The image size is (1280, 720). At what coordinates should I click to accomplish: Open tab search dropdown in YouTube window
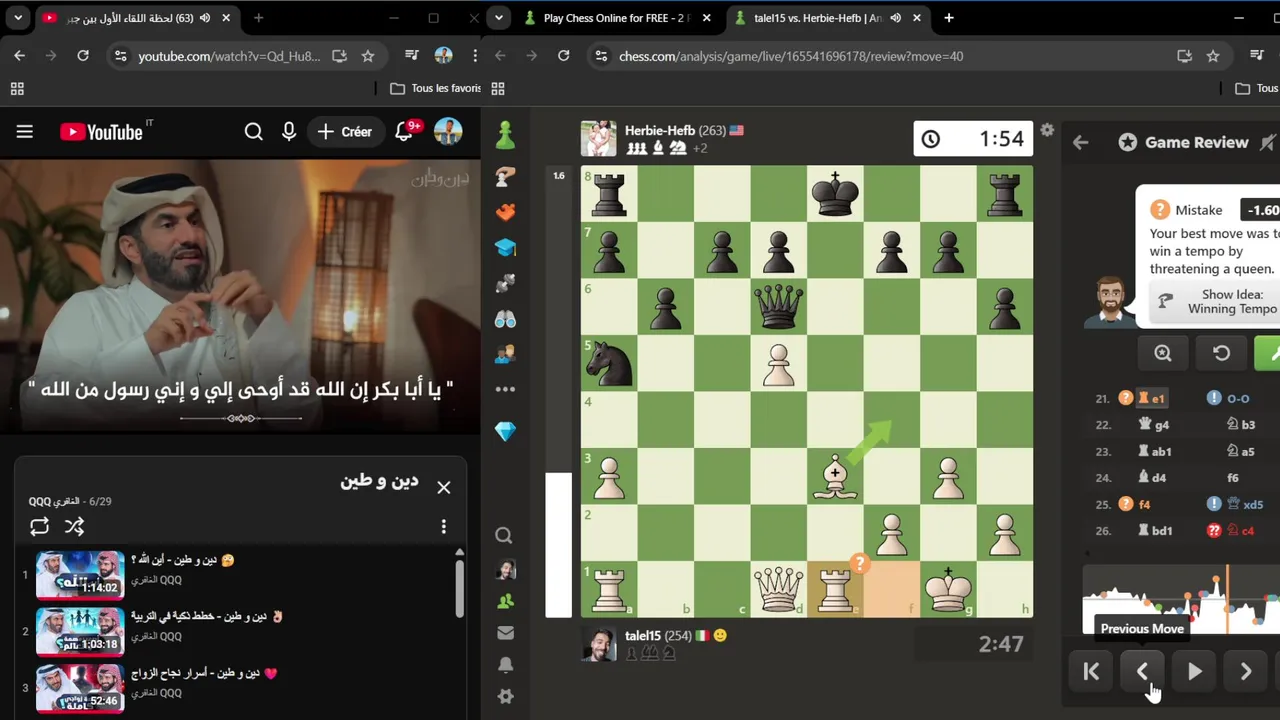(x=18, y=18)
